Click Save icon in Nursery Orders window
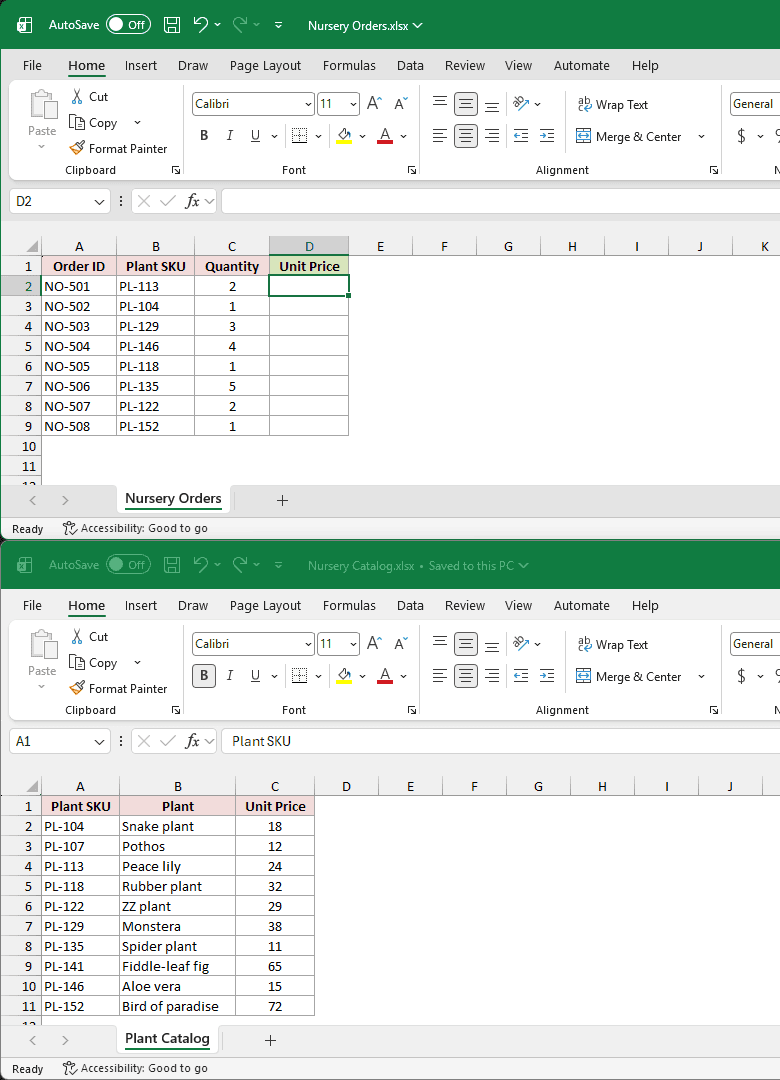The width and height of the screenshot is (780, 1080). (172, 25)
